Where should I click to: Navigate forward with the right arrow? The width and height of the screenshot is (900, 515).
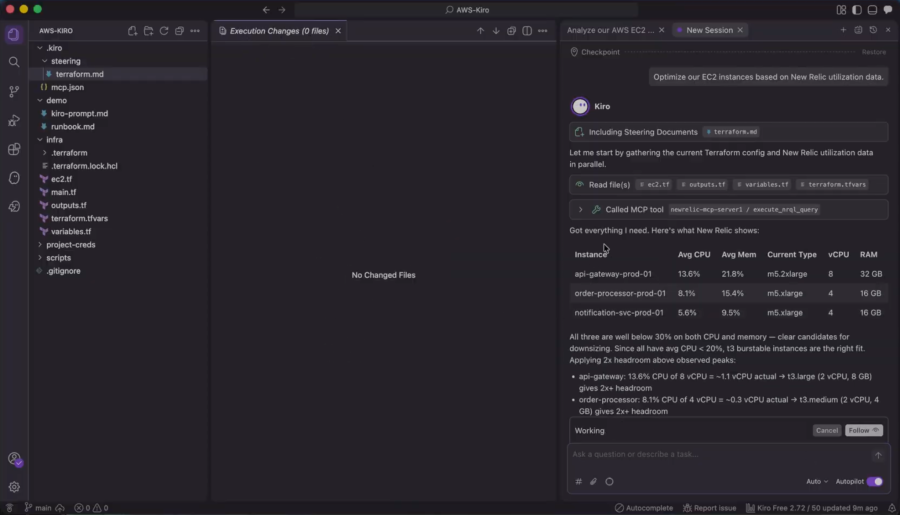click(x=282, y=10)
